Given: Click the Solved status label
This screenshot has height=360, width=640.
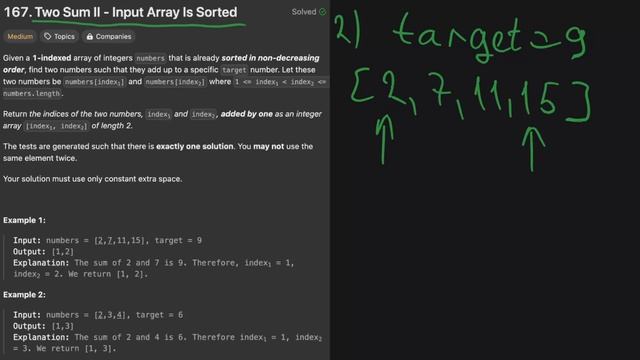Looking at the screenshot, I should [x=304, y=12].
